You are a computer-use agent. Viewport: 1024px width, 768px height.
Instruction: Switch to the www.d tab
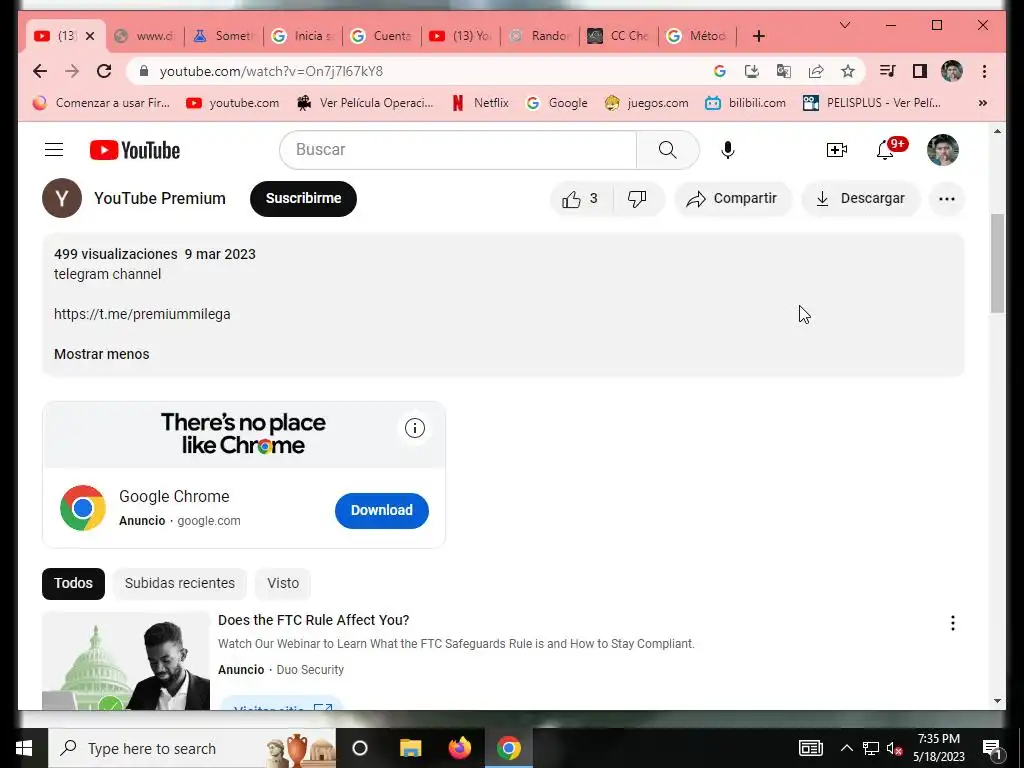(x=146, y=36)
